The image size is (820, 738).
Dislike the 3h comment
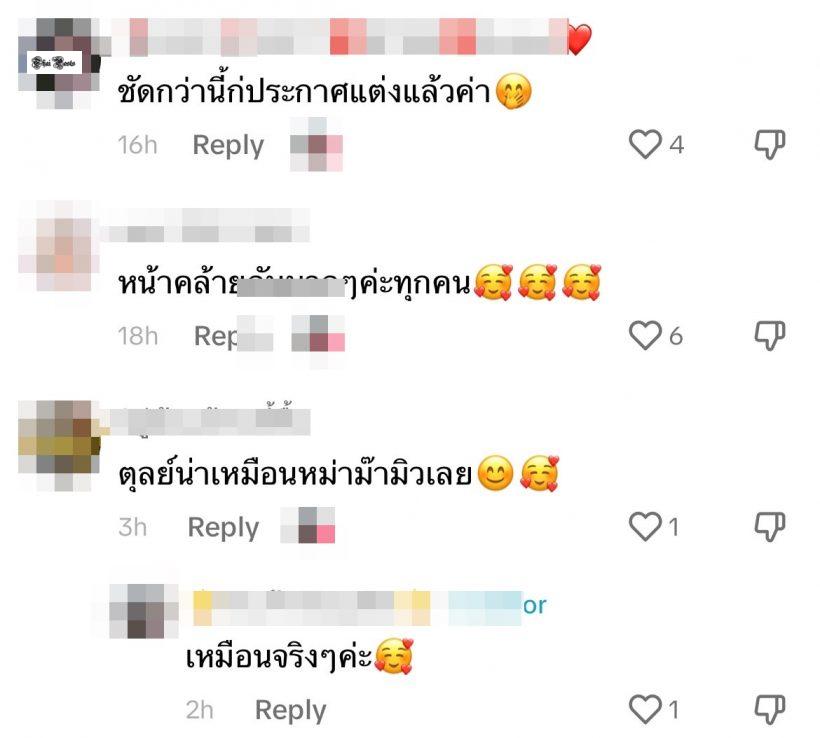click(770, 526)
